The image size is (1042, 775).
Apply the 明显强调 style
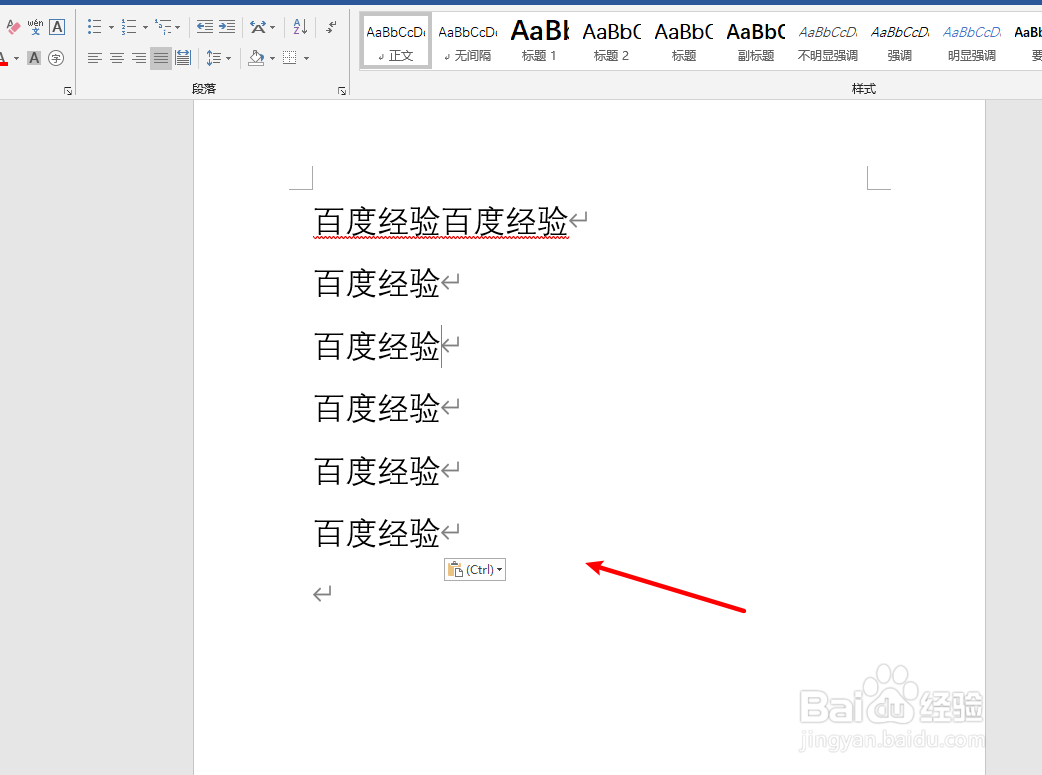(972, 42)
